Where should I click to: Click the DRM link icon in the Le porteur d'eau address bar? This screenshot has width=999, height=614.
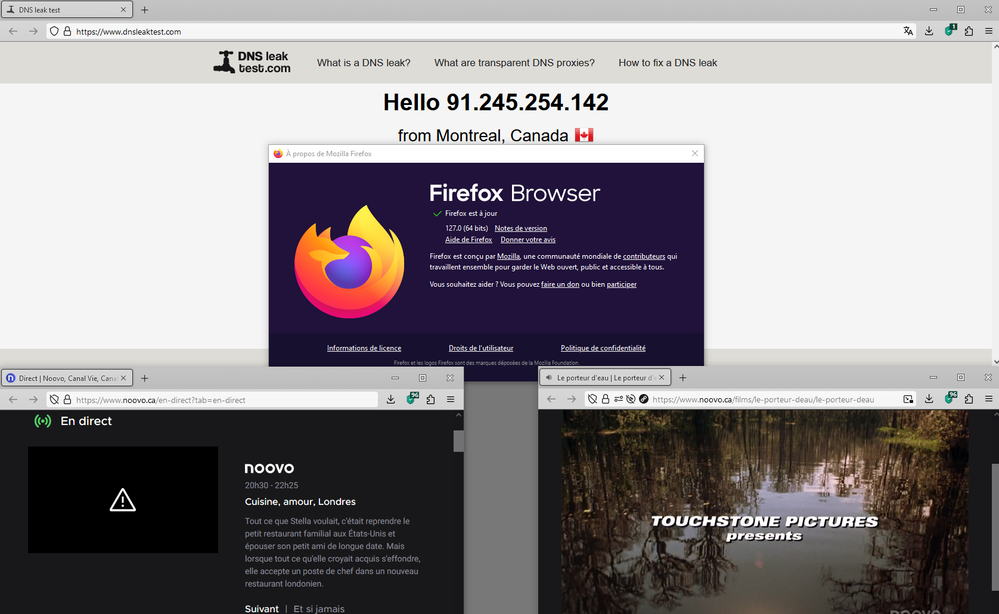click(x=643, y=399)
